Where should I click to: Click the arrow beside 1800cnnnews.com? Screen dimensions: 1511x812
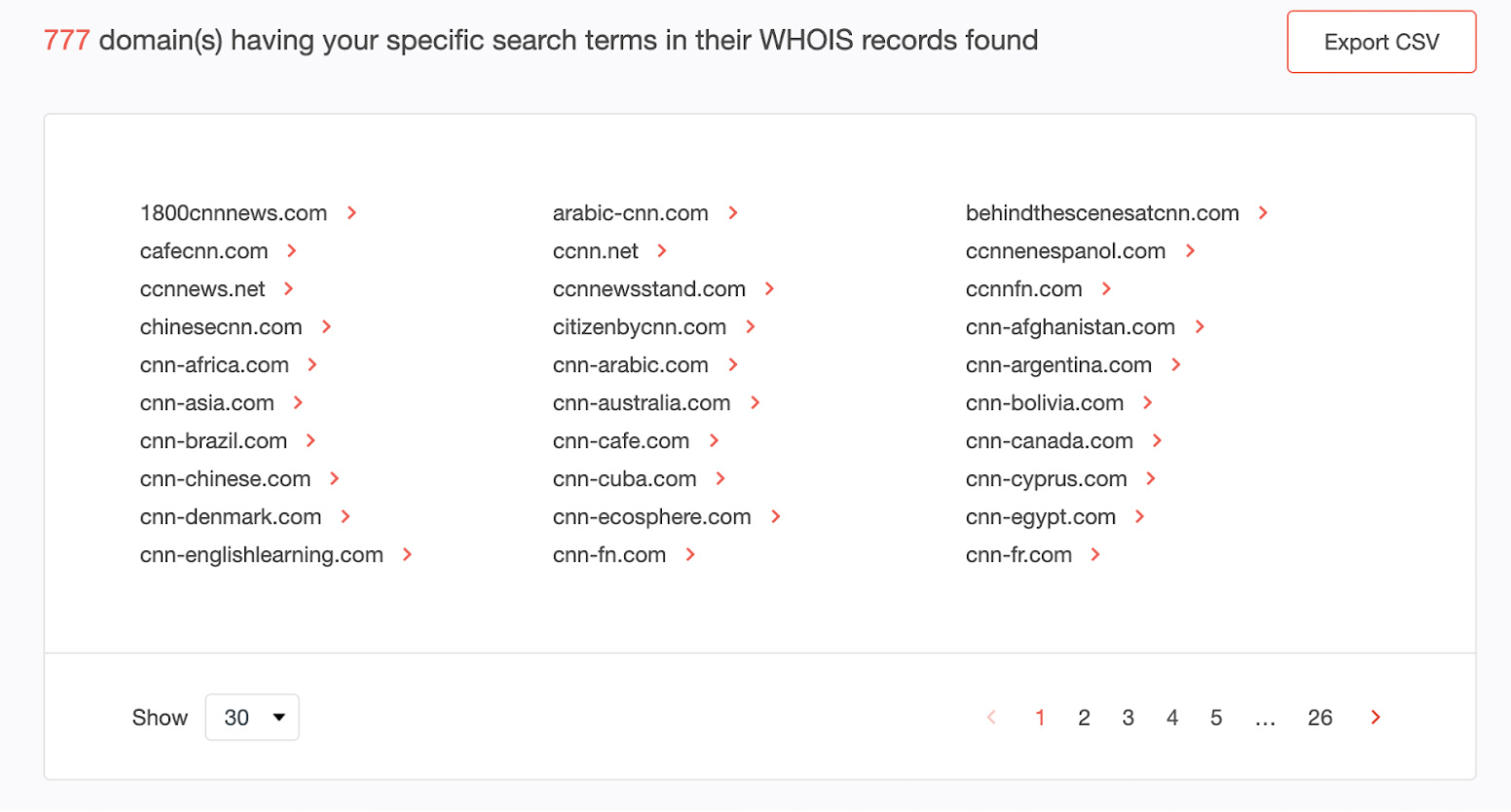point(351,213)
